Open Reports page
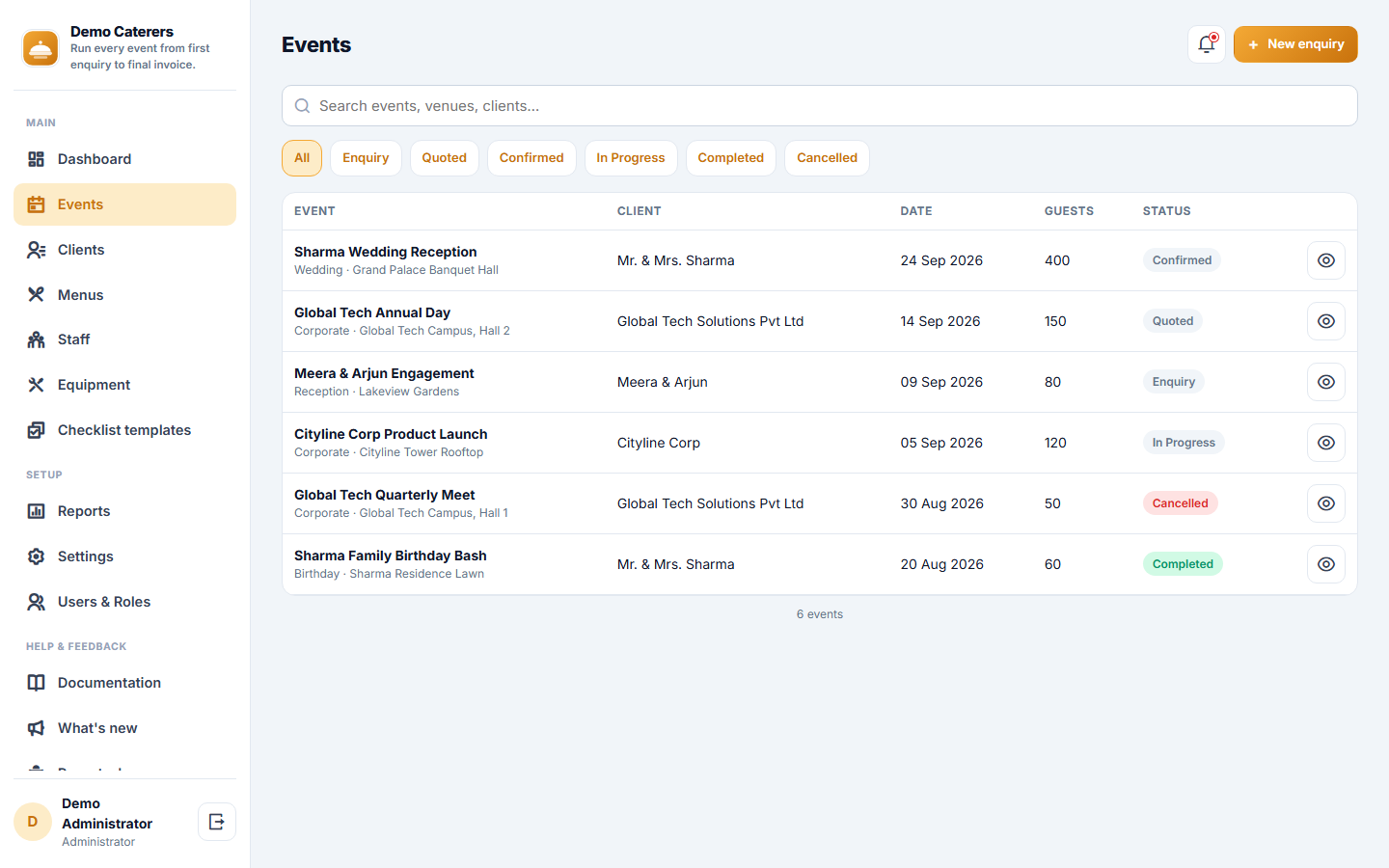Screen dimensions: 1389x868 [124, 511]
